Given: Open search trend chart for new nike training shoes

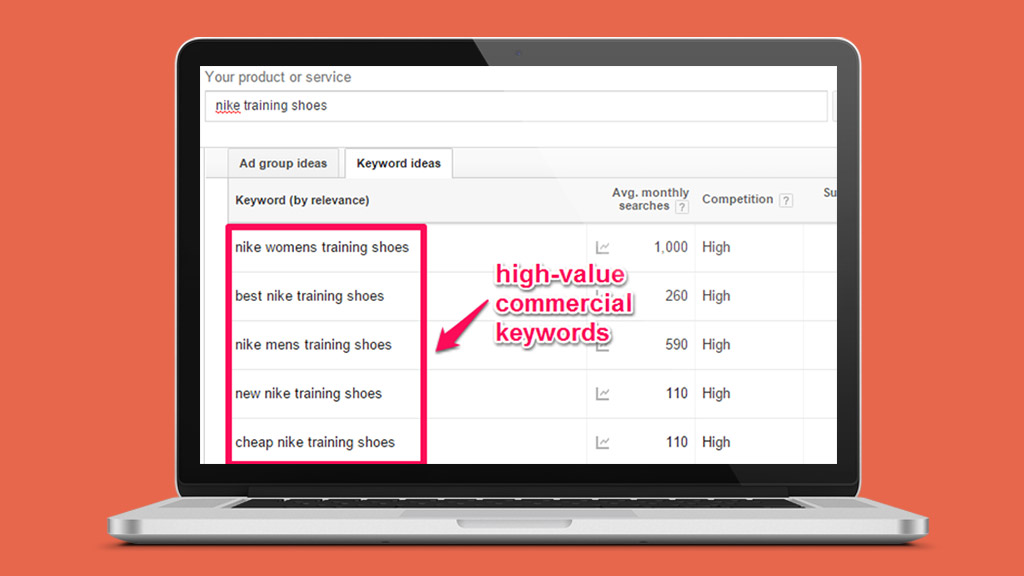Looking at the screenshot, I should (602, 394).
